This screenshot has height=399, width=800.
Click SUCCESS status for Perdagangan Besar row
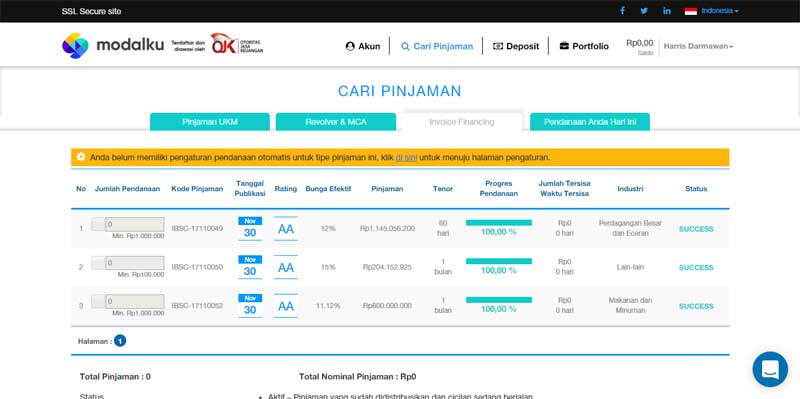coord(696,229)
